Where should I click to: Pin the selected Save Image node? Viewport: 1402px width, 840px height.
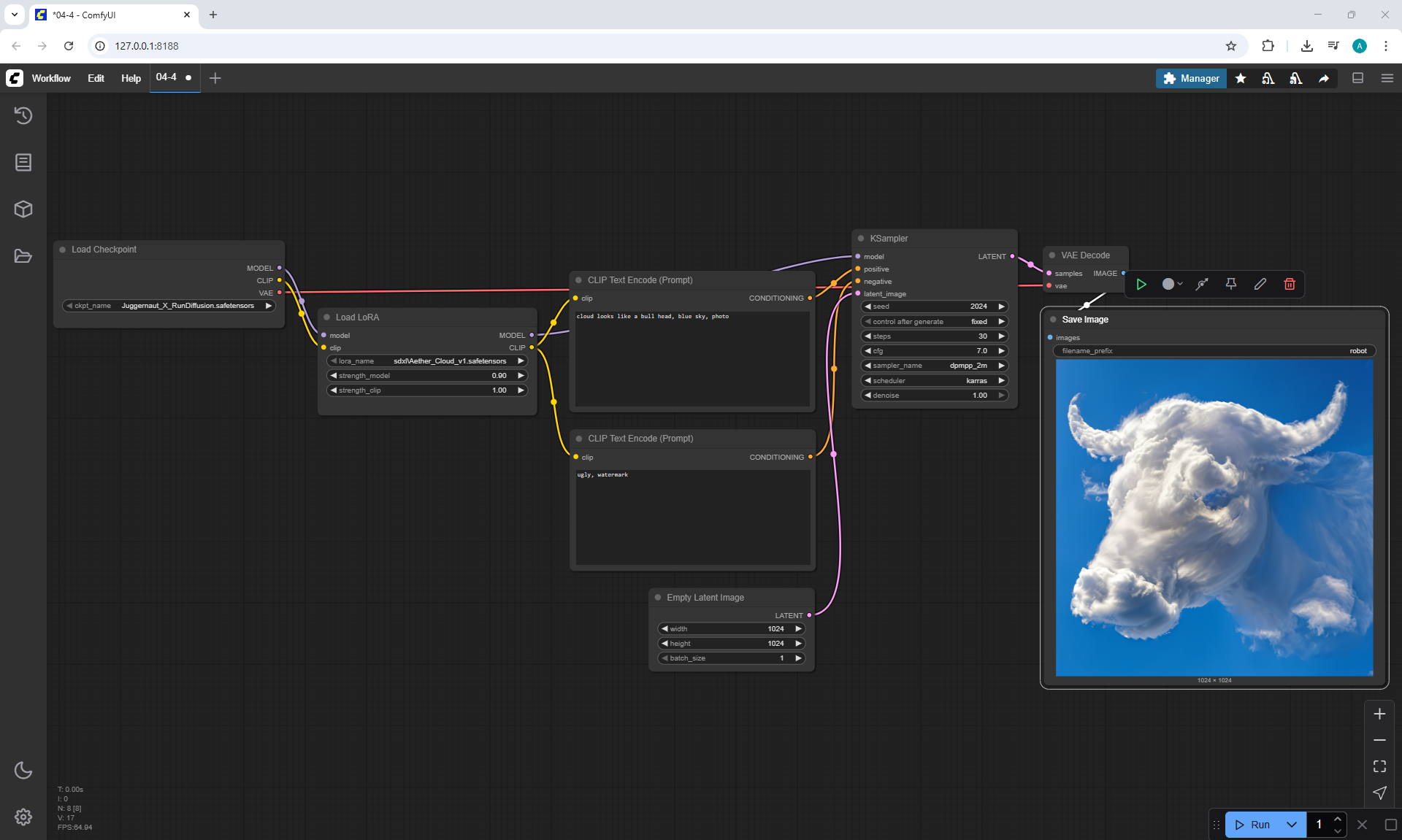(1231, 284)
